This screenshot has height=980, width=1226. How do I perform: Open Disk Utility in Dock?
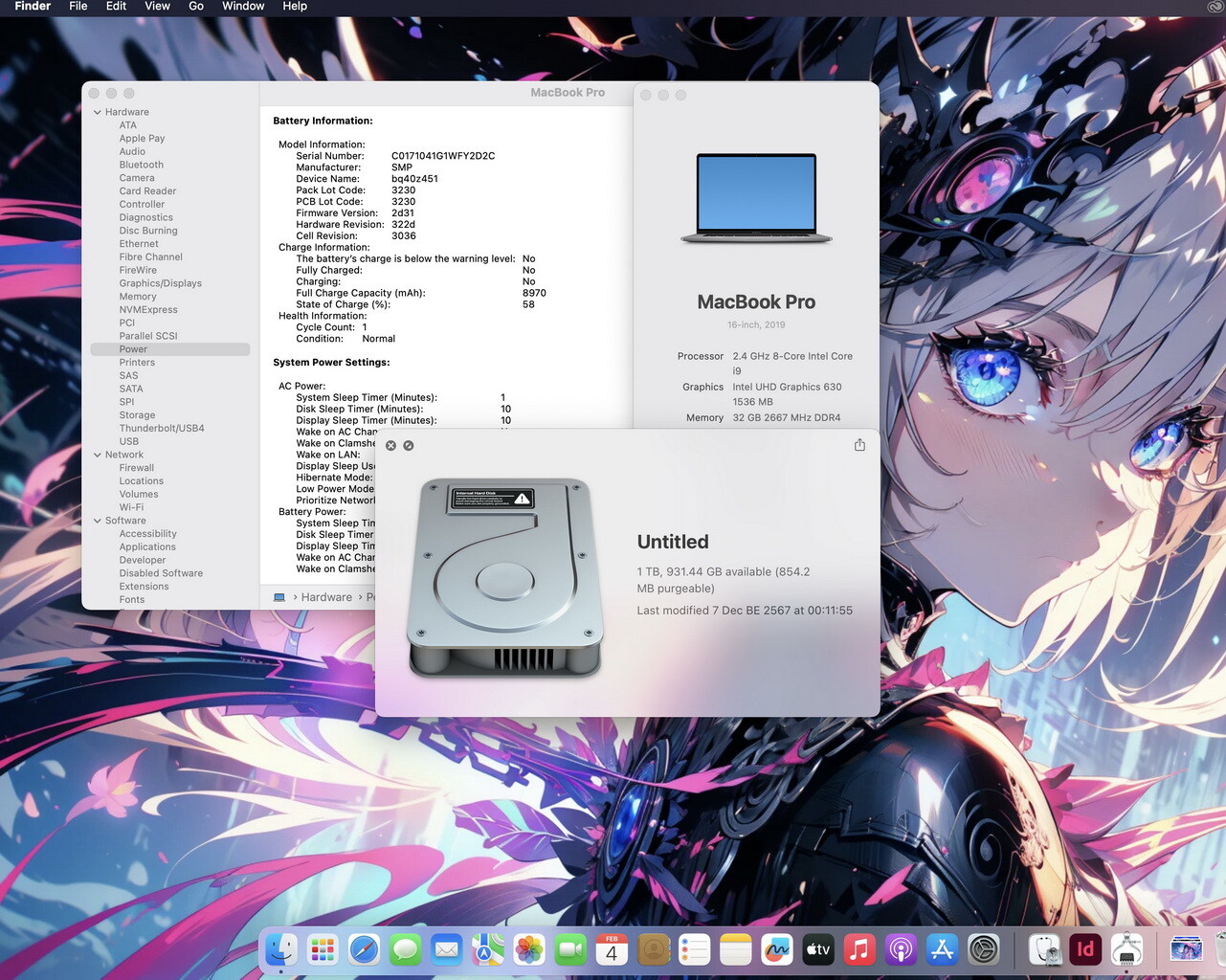pos(1045,949)
